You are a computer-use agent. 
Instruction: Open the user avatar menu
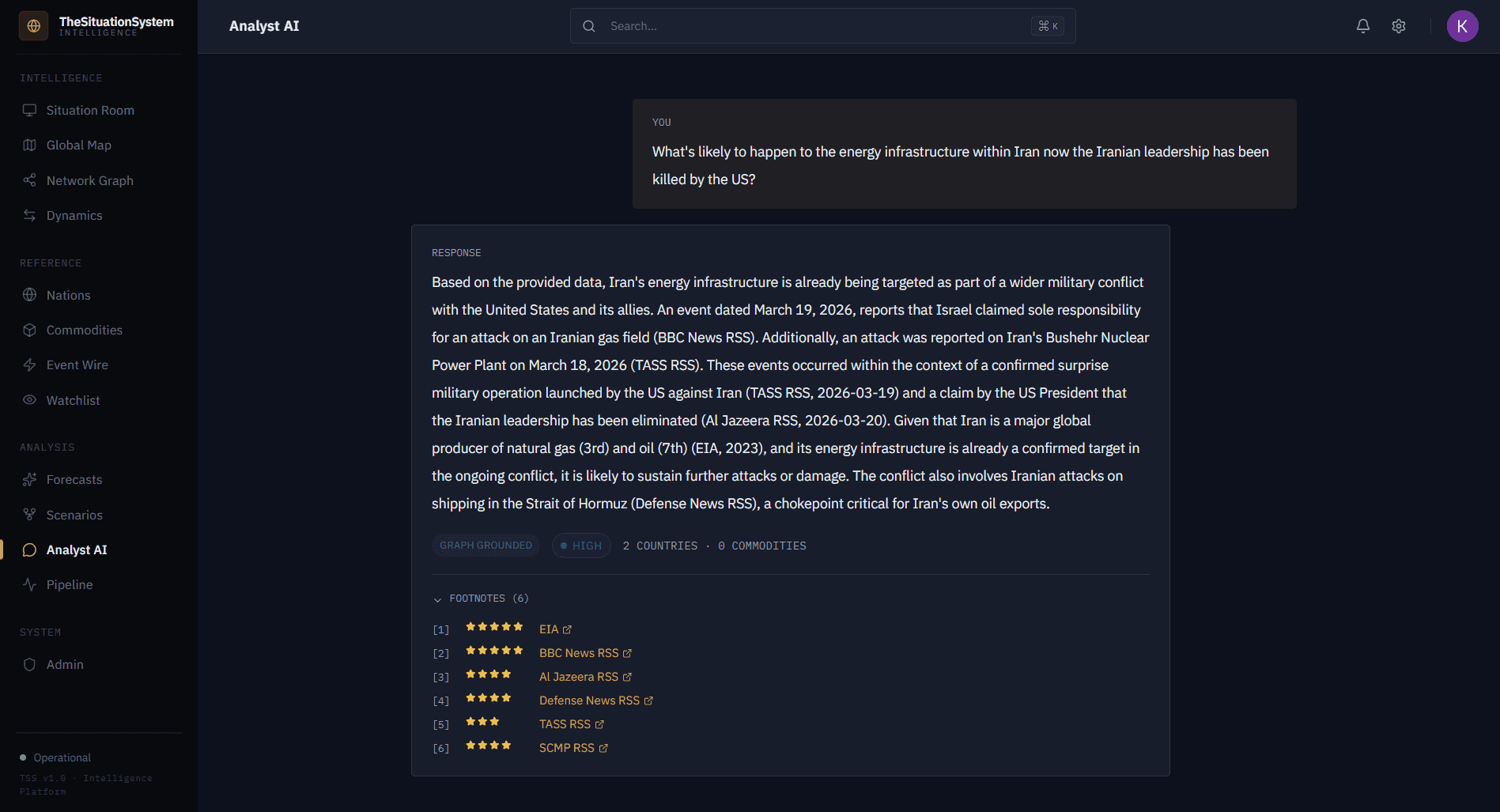[x=1462, y=26]
